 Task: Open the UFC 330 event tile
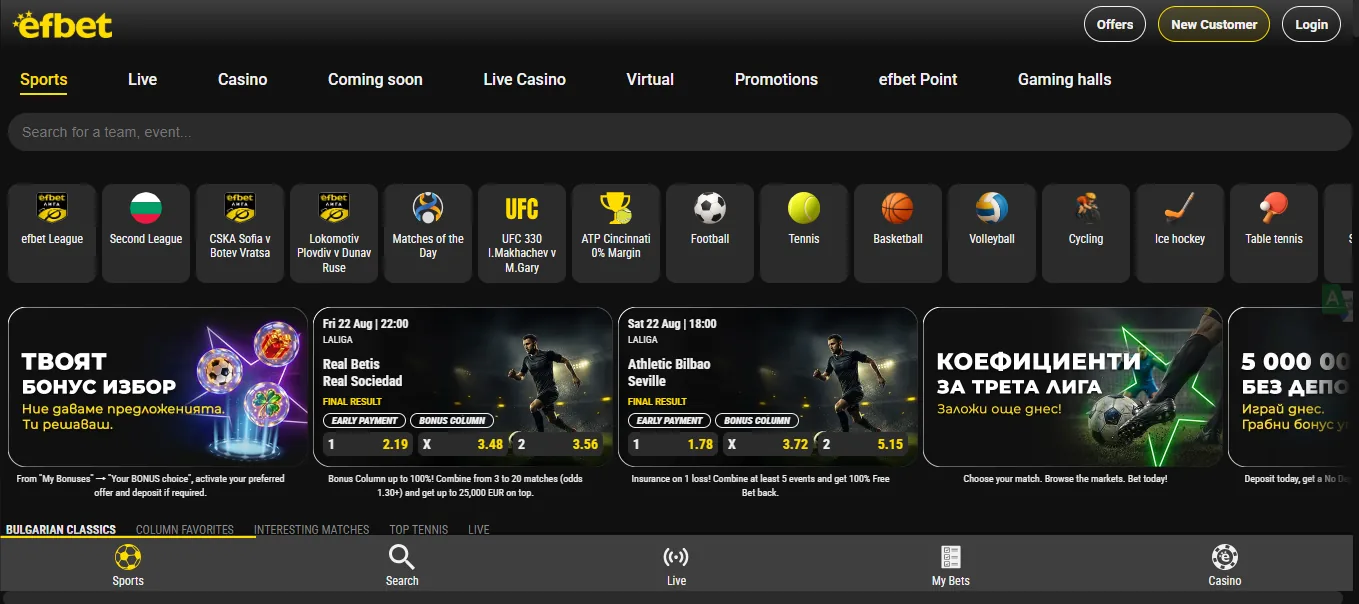point(522,233)
